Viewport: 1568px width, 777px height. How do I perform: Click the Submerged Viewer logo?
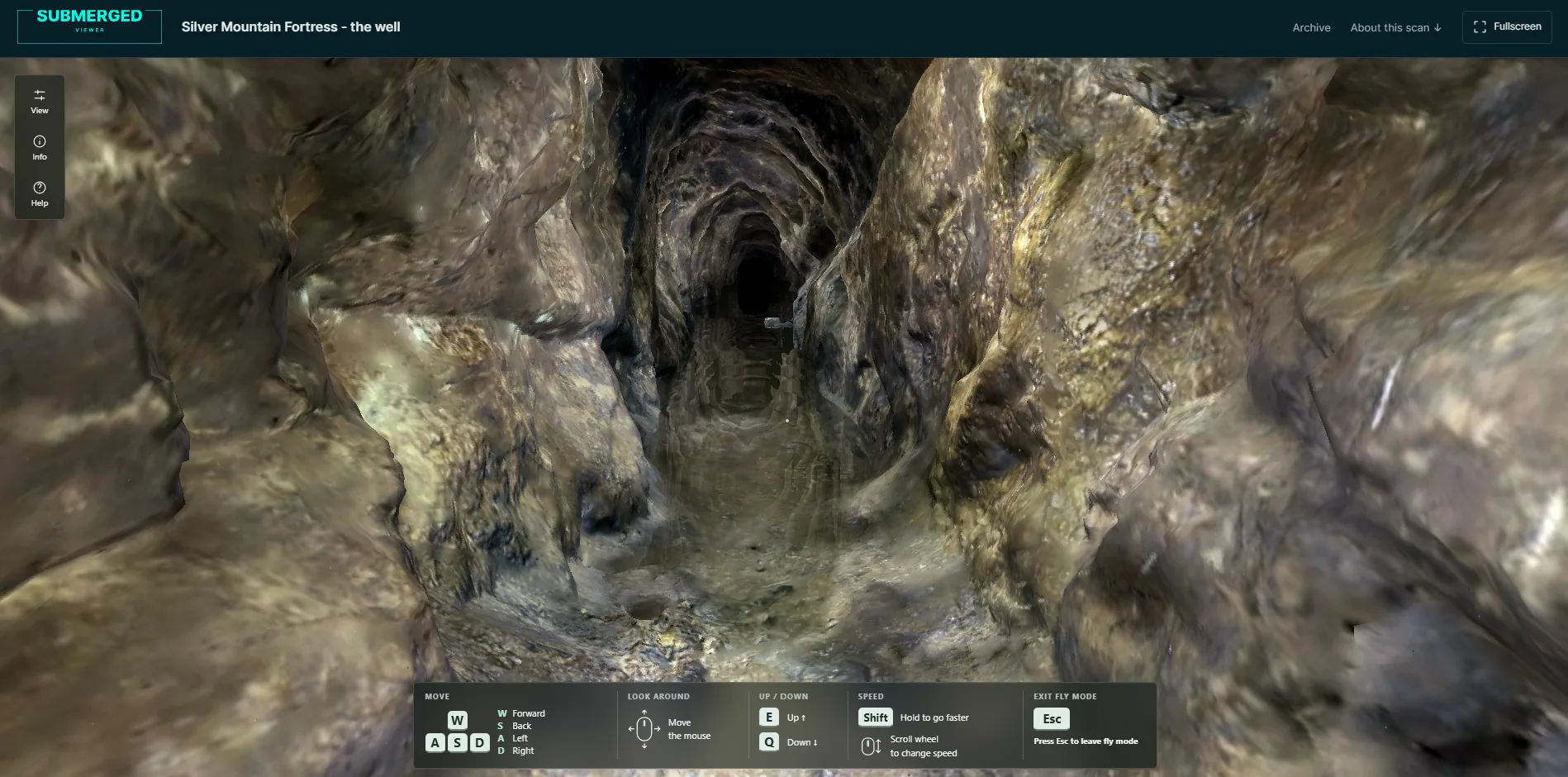click(x=89, y=26)
